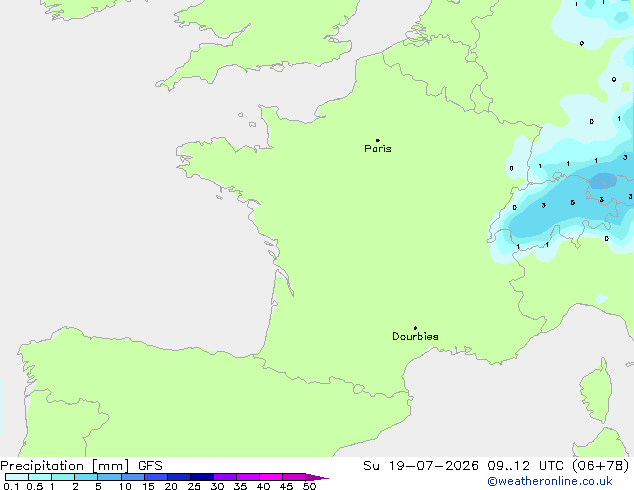Click the legend value '10'
The width and height of the screenshot is (634, 490).
[x=125, y=486]
